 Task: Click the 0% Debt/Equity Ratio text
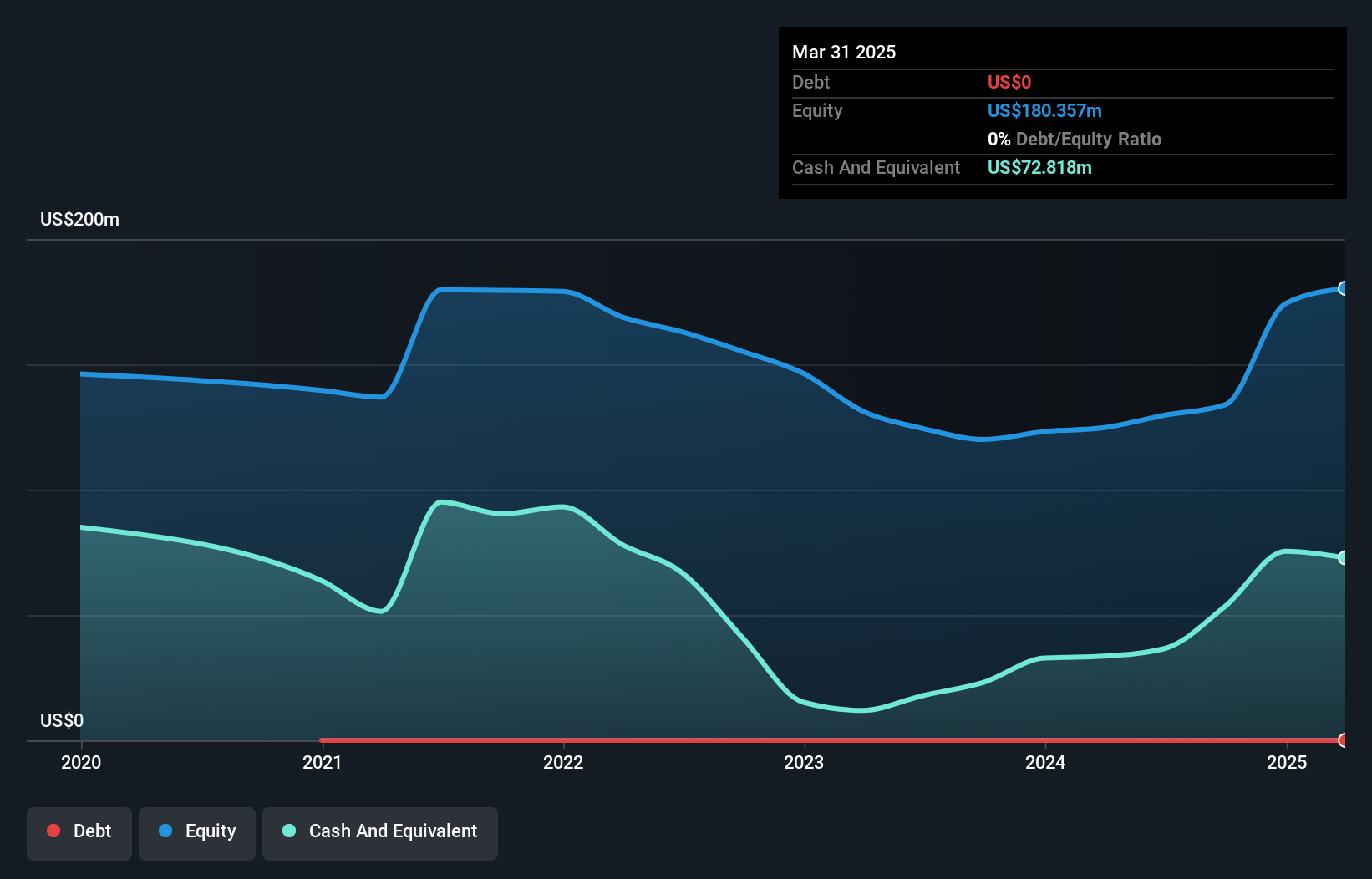[x=1075, y=139]
